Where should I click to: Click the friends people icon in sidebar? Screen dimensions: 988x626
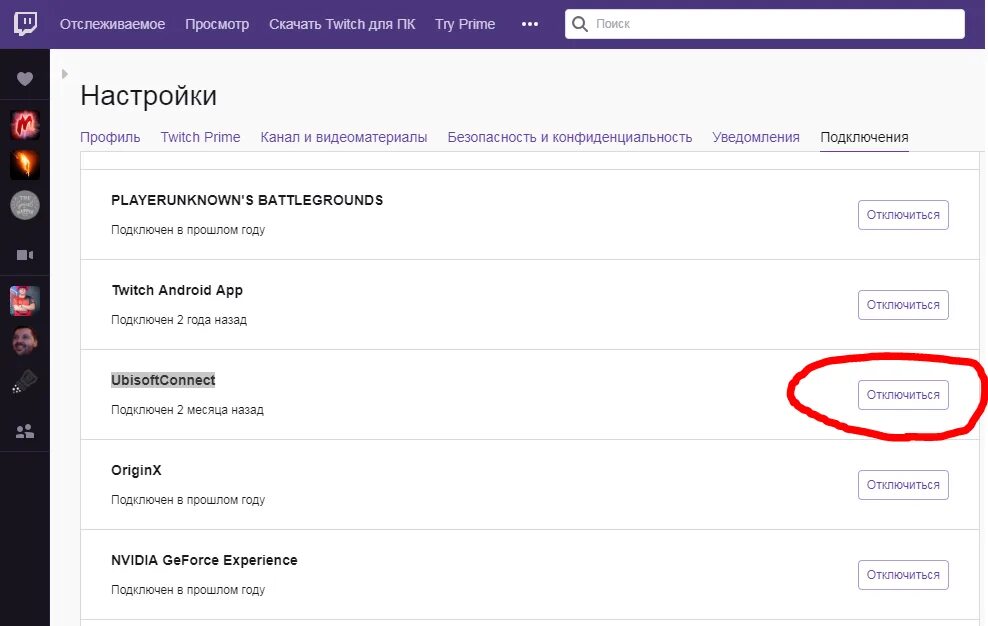click(x=25, y=431)
